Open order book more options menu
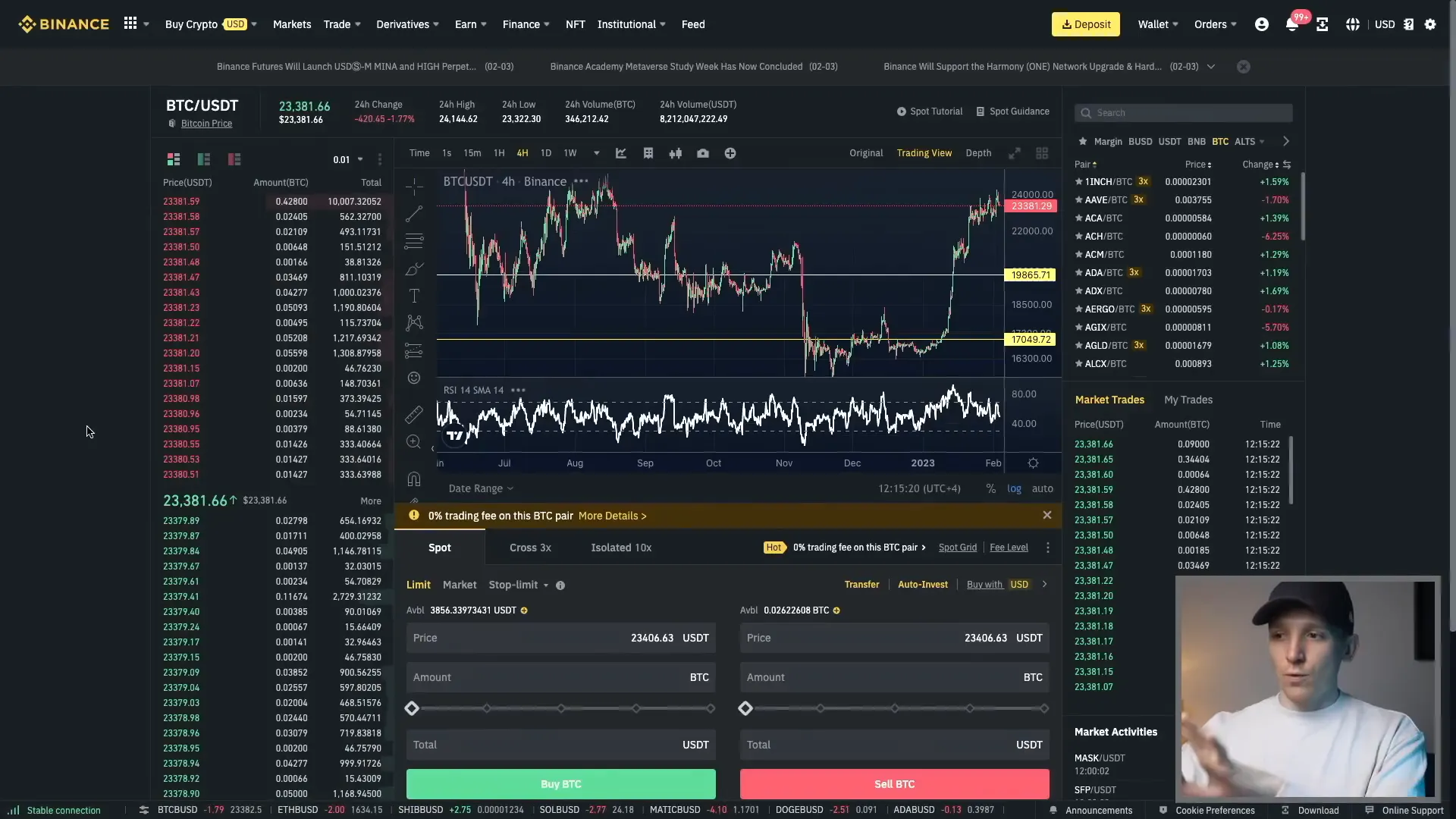Screen dimensions: 1456x819 (x=380, y=159)
